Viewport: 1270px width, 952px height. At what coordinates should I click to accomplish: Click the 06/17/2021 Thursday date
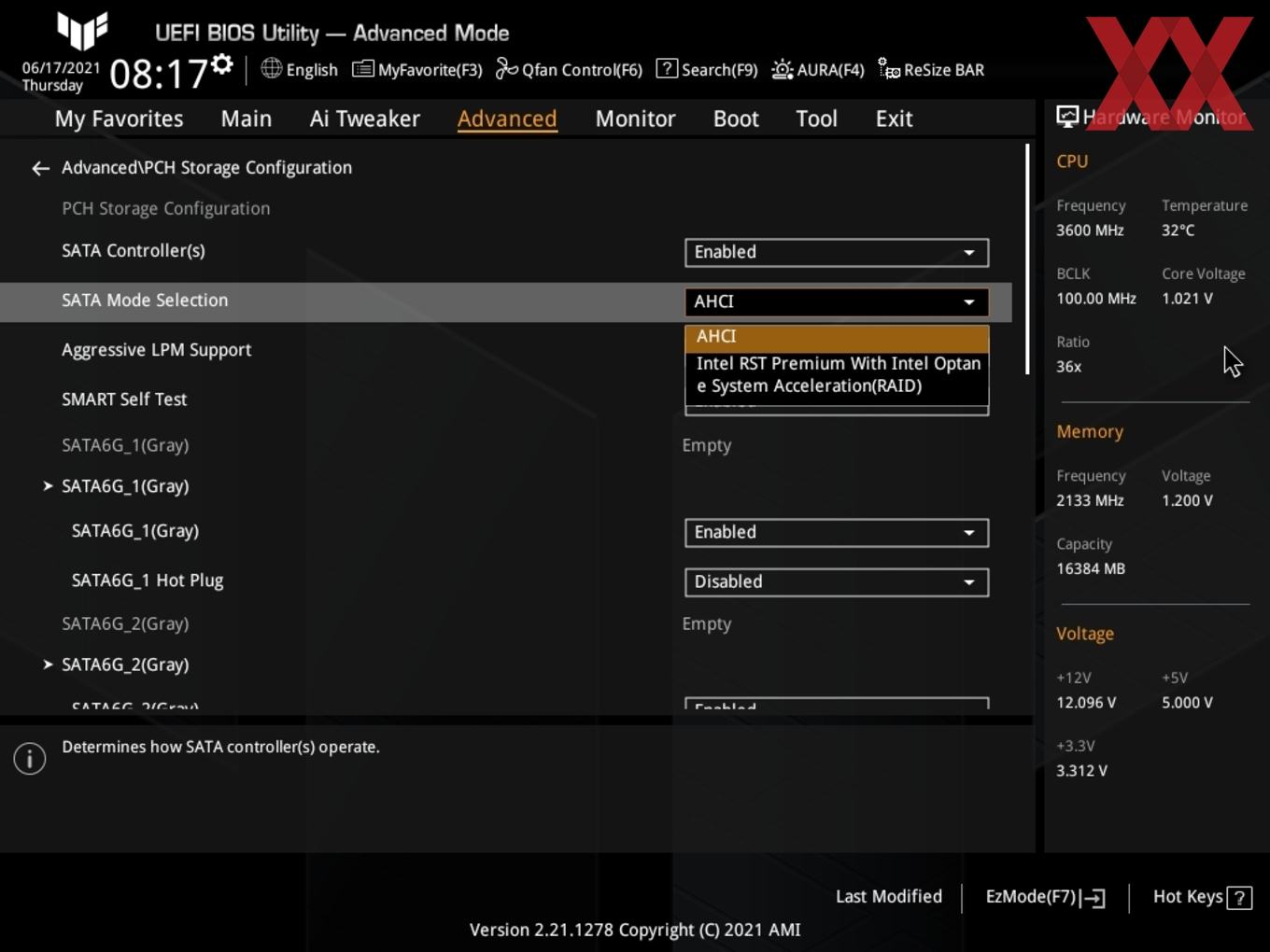[61, 77]
